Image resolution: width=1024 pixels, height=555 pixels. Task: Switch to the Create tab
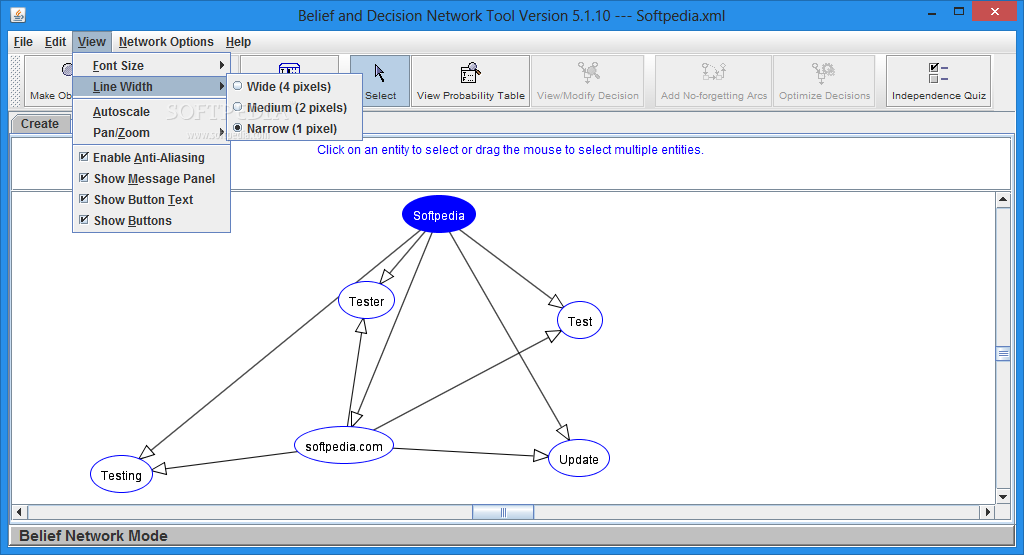click(40, 123)
